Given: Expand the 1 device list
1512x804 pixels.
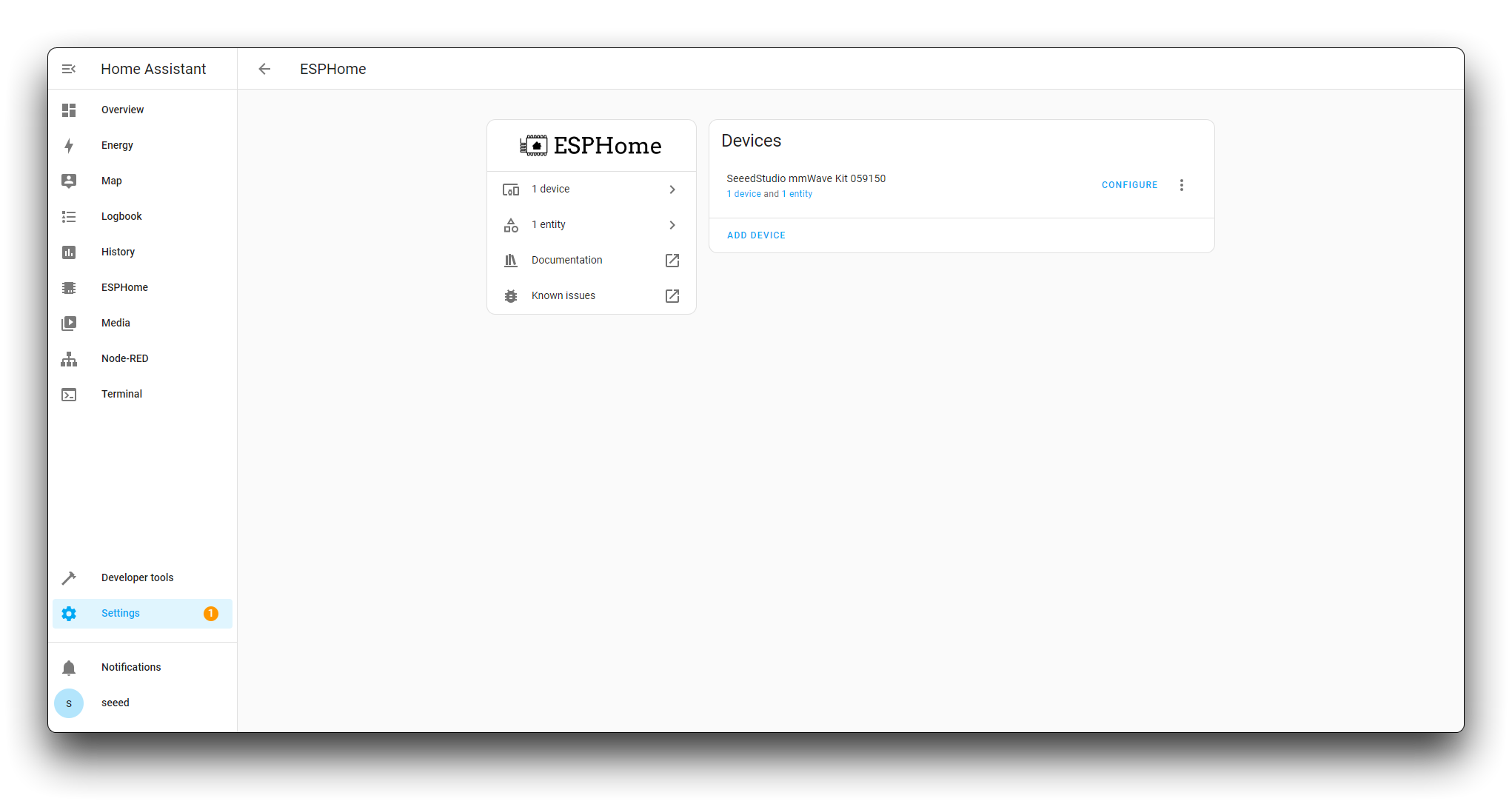Looking at the screenshot, I should (x=590, y=188).
